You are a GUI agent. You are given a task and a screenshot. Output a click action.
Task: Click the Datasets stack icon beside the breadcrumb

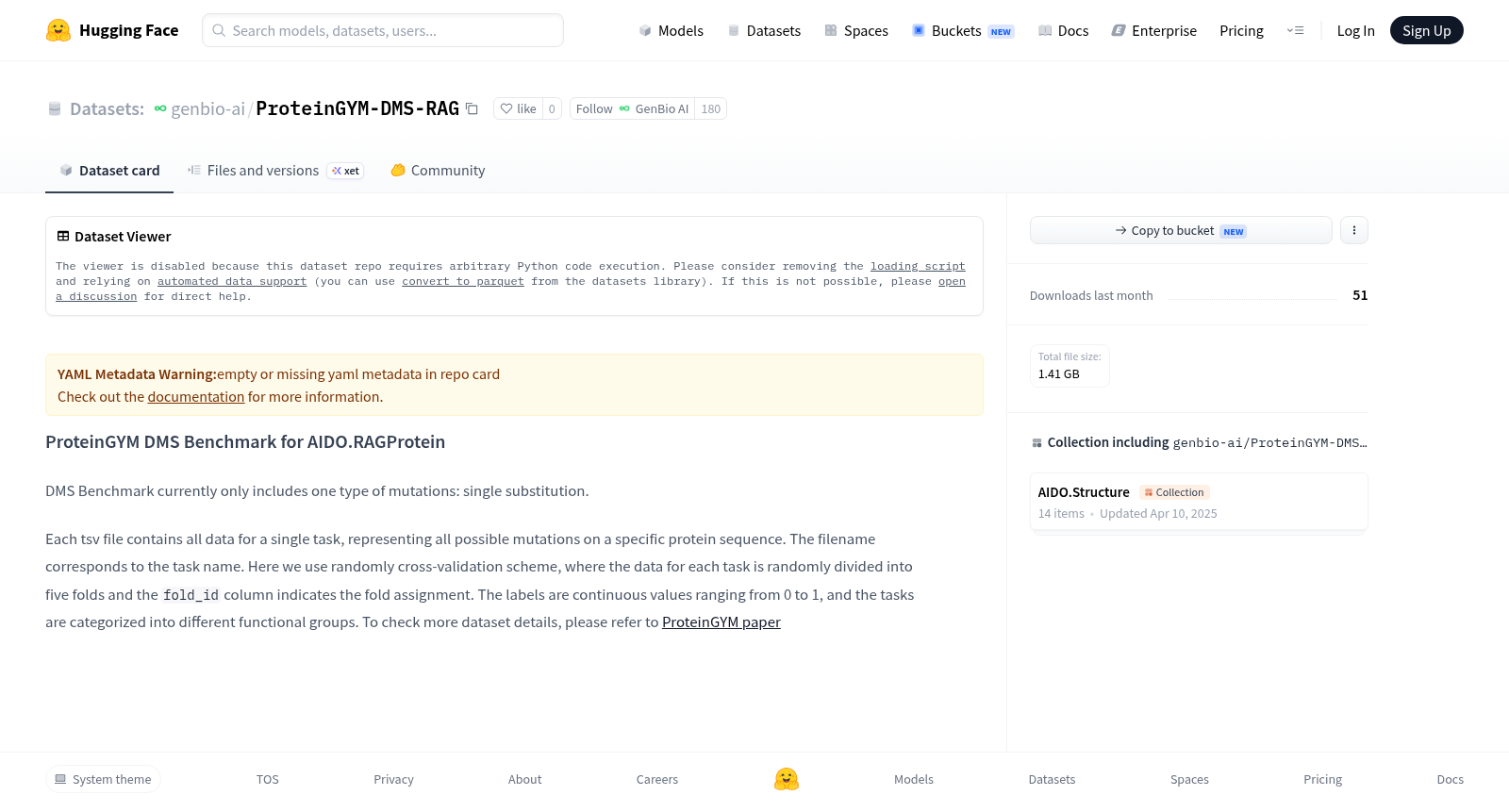55,109
